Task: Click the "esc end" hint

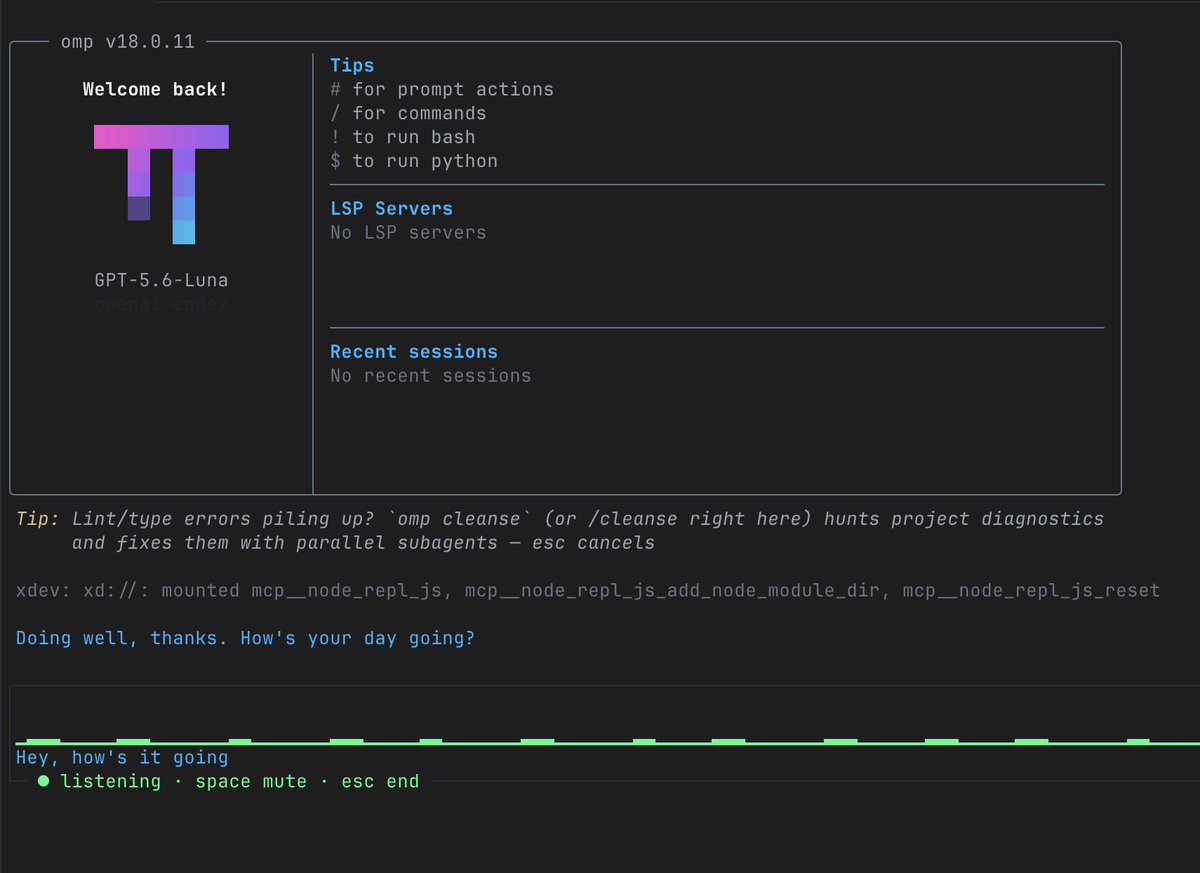Action: pyautogui.click(x=380, y=781)
